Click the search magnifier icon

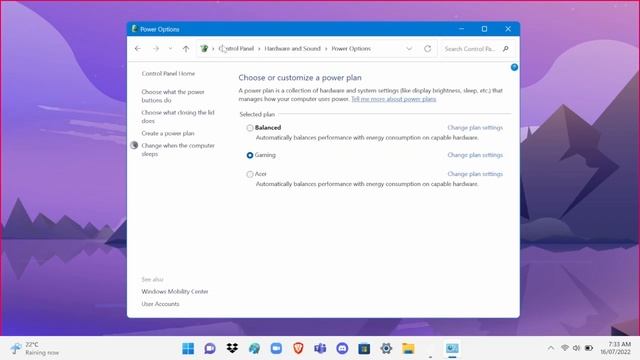[506, 49]
